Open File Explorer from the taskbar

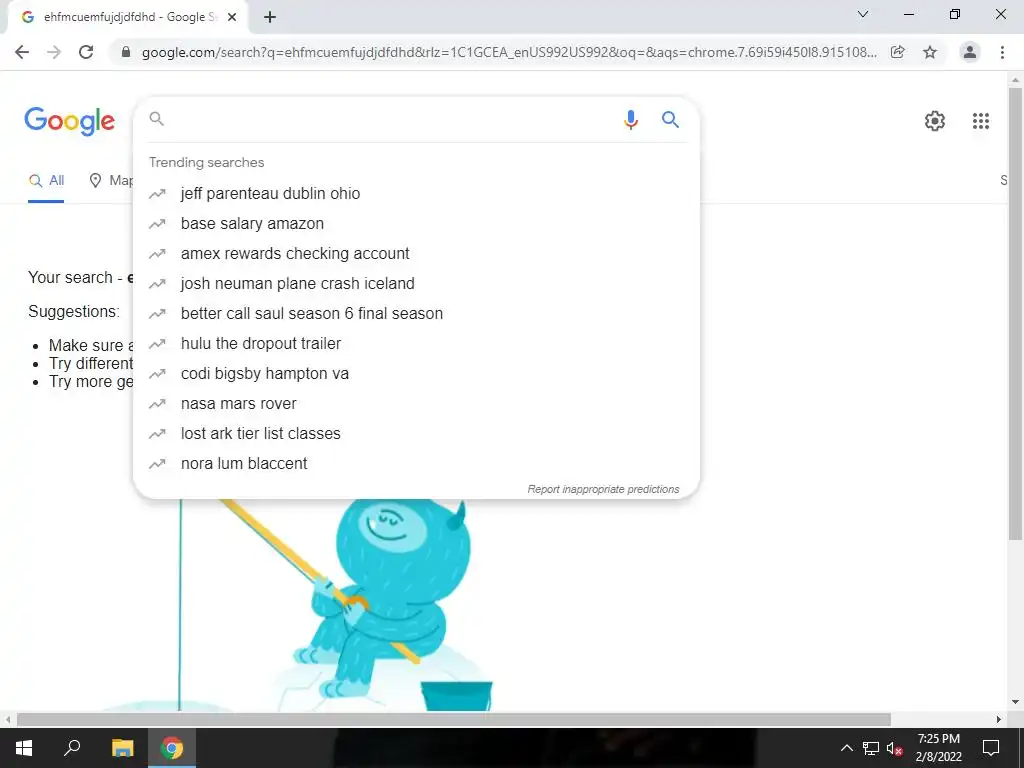tap(122, 748)
